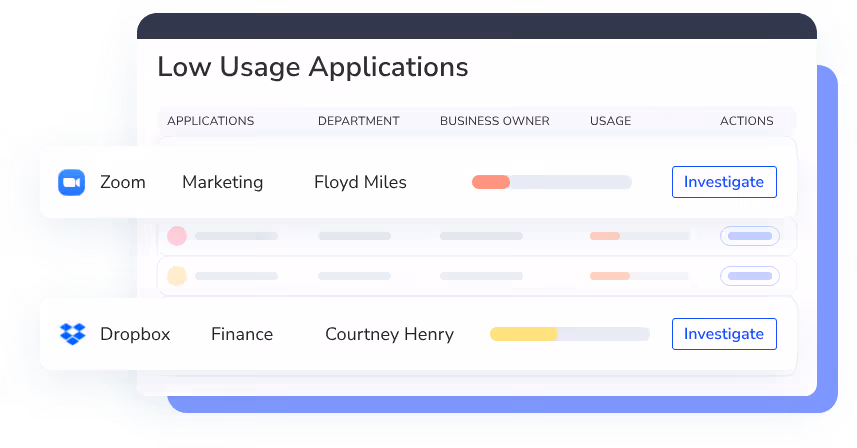Click action button in pink placeholder row
Screen dimensions: 857x448
750,236
